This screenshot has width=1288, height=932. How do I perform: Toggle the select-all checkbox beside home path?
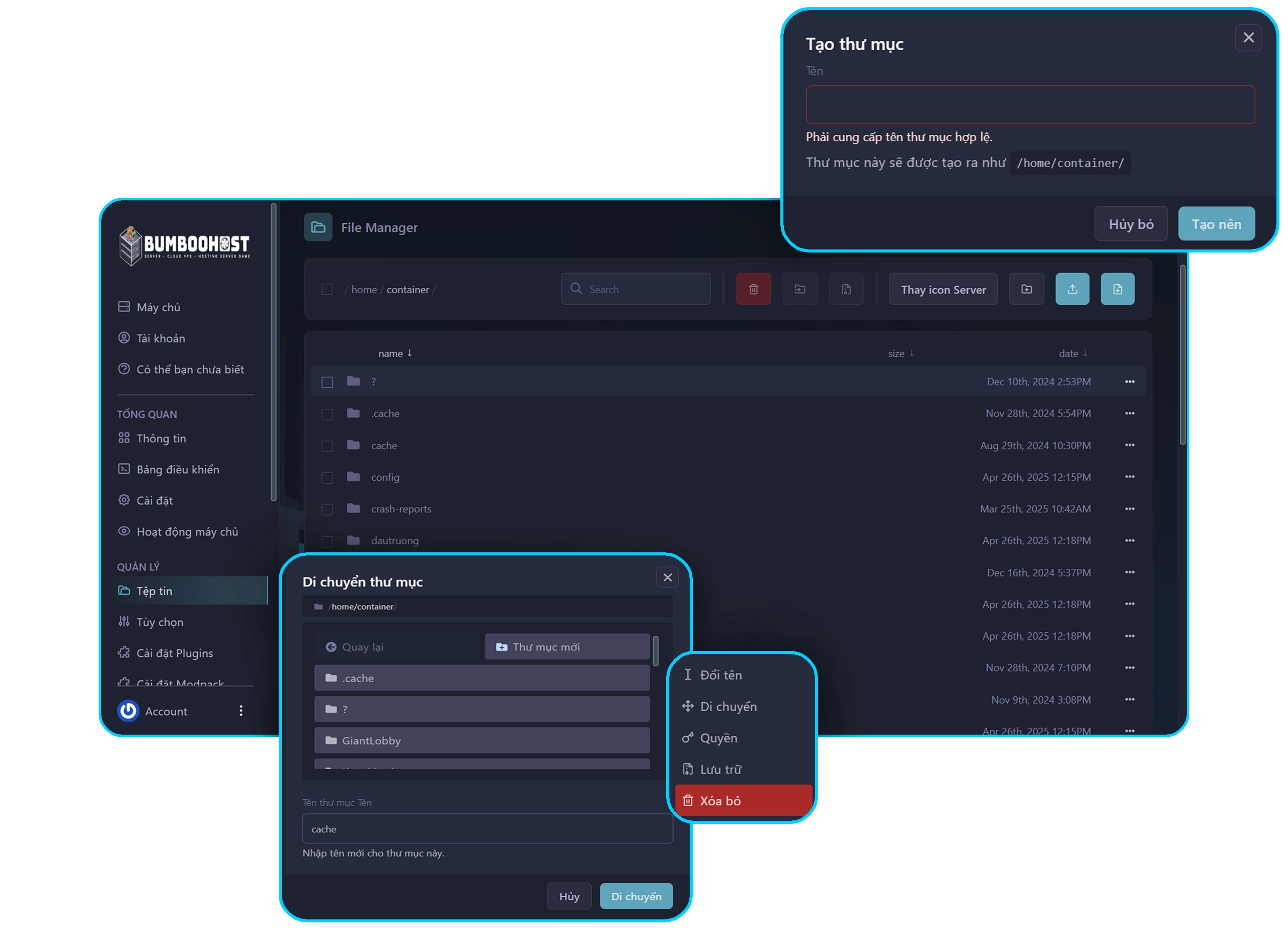327,289
